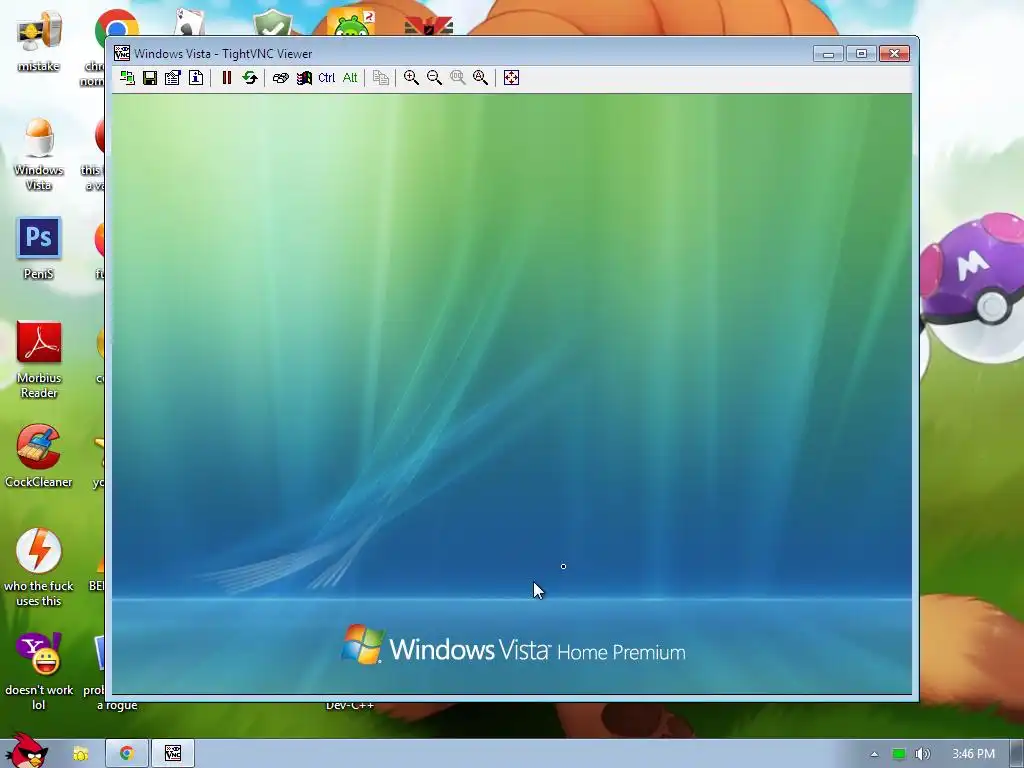Select the Windows Vista desktop shortcut
The image size is (1024, 768).
[x=39, y=154]
